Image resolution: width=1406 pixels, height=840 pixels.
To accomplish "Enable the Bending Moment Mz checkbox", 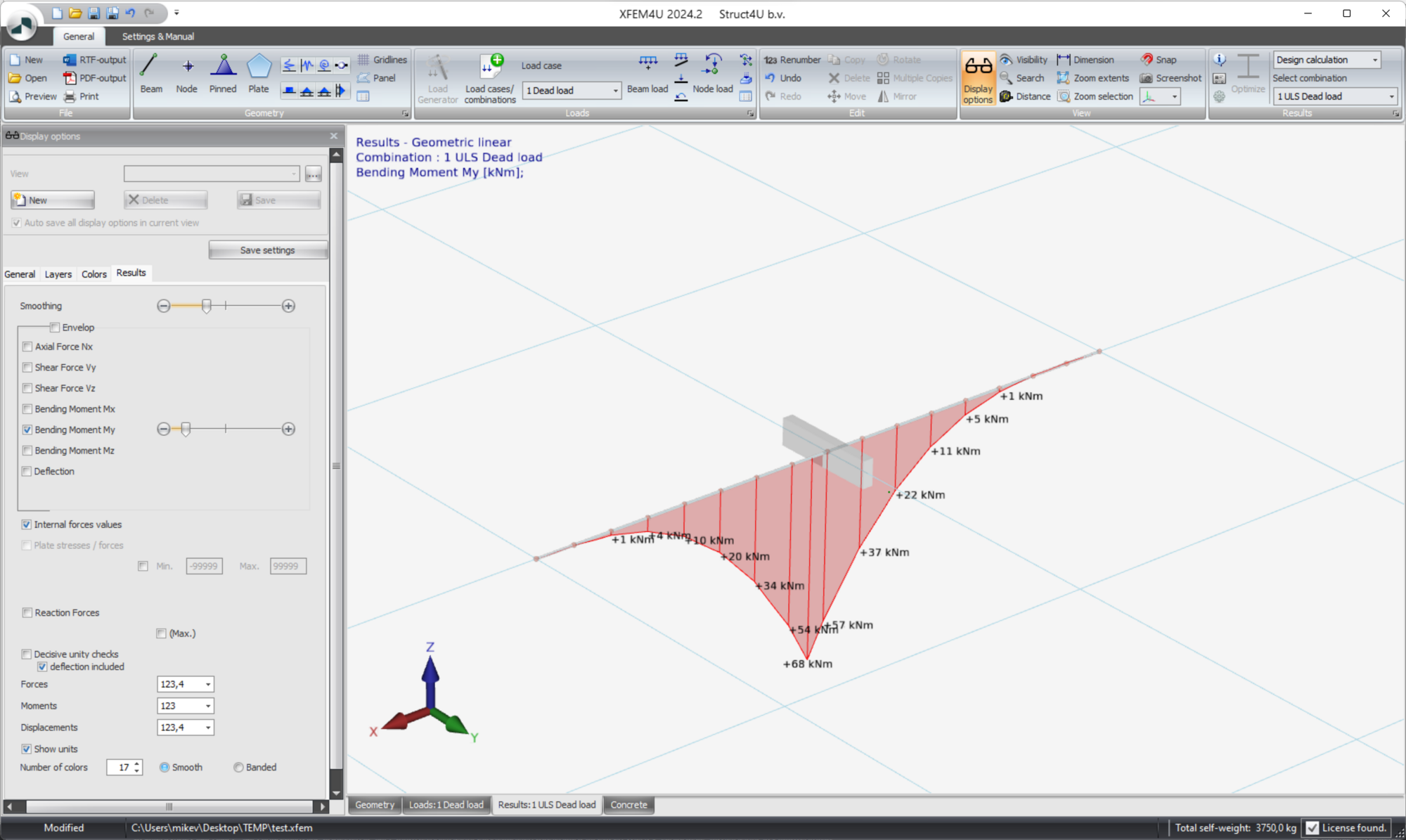I will 27,451.
